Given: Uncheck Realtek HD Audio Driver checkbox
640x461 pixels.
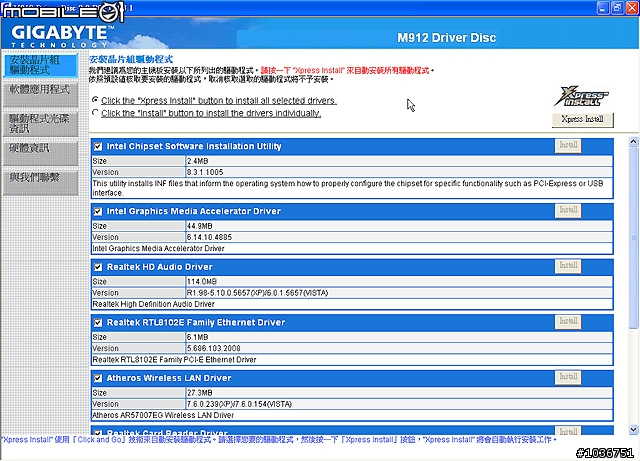Looking at the screenshot, I should click(x=98, y=267).
